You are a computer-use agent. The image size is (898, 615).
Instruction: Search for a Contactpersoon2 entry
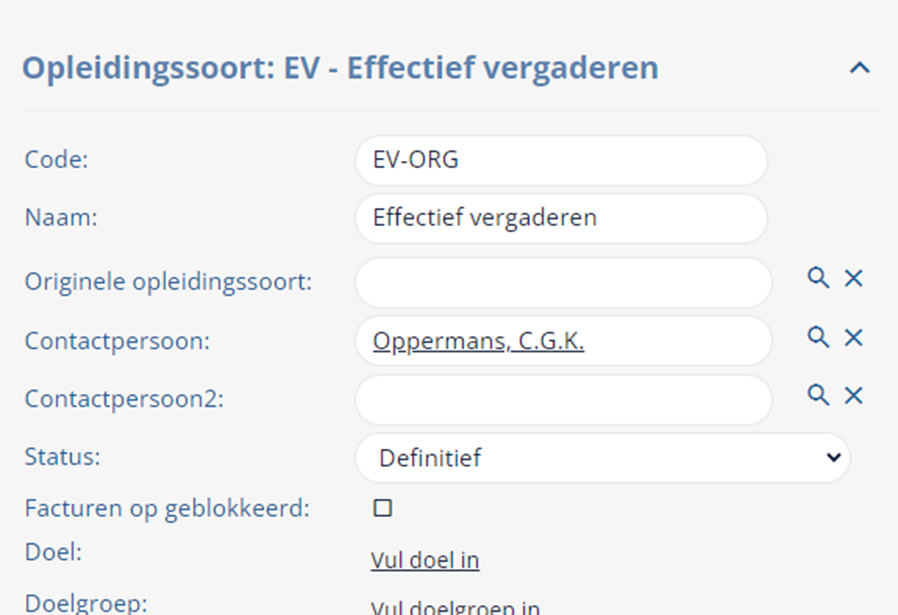tap(818, 395)
